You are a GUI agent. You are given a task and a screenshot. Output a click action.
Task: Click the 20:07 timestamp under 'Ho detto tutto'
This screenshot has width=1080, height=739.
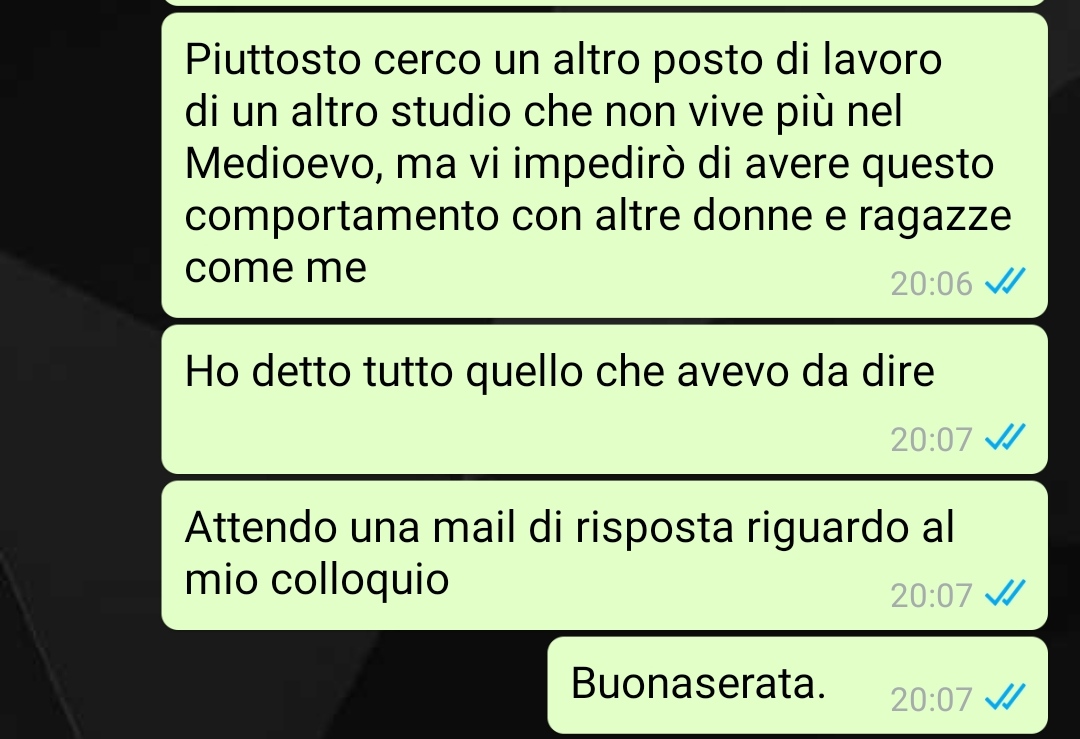coord(931,439)
